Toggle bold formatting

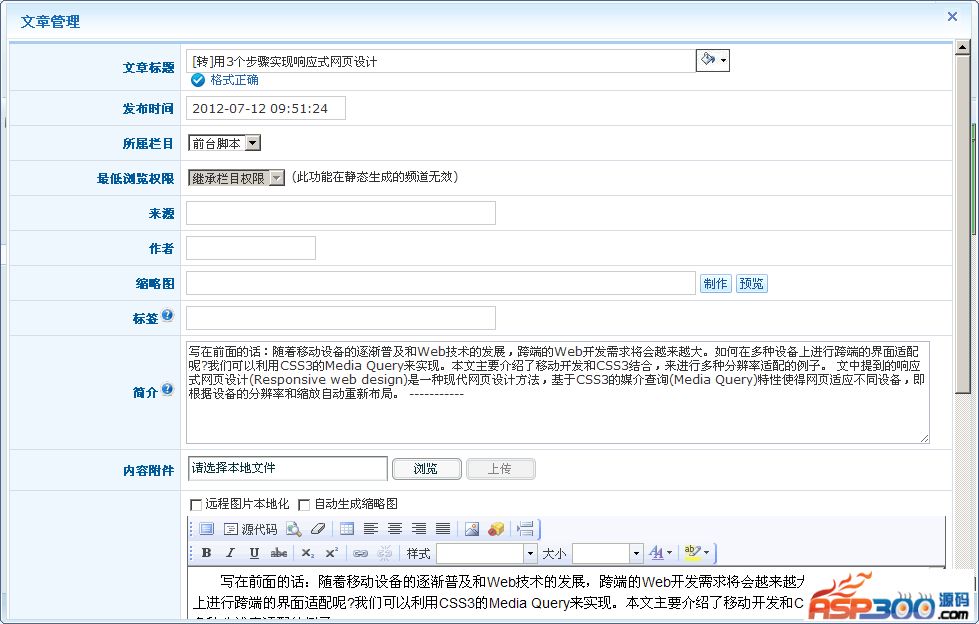207,553
